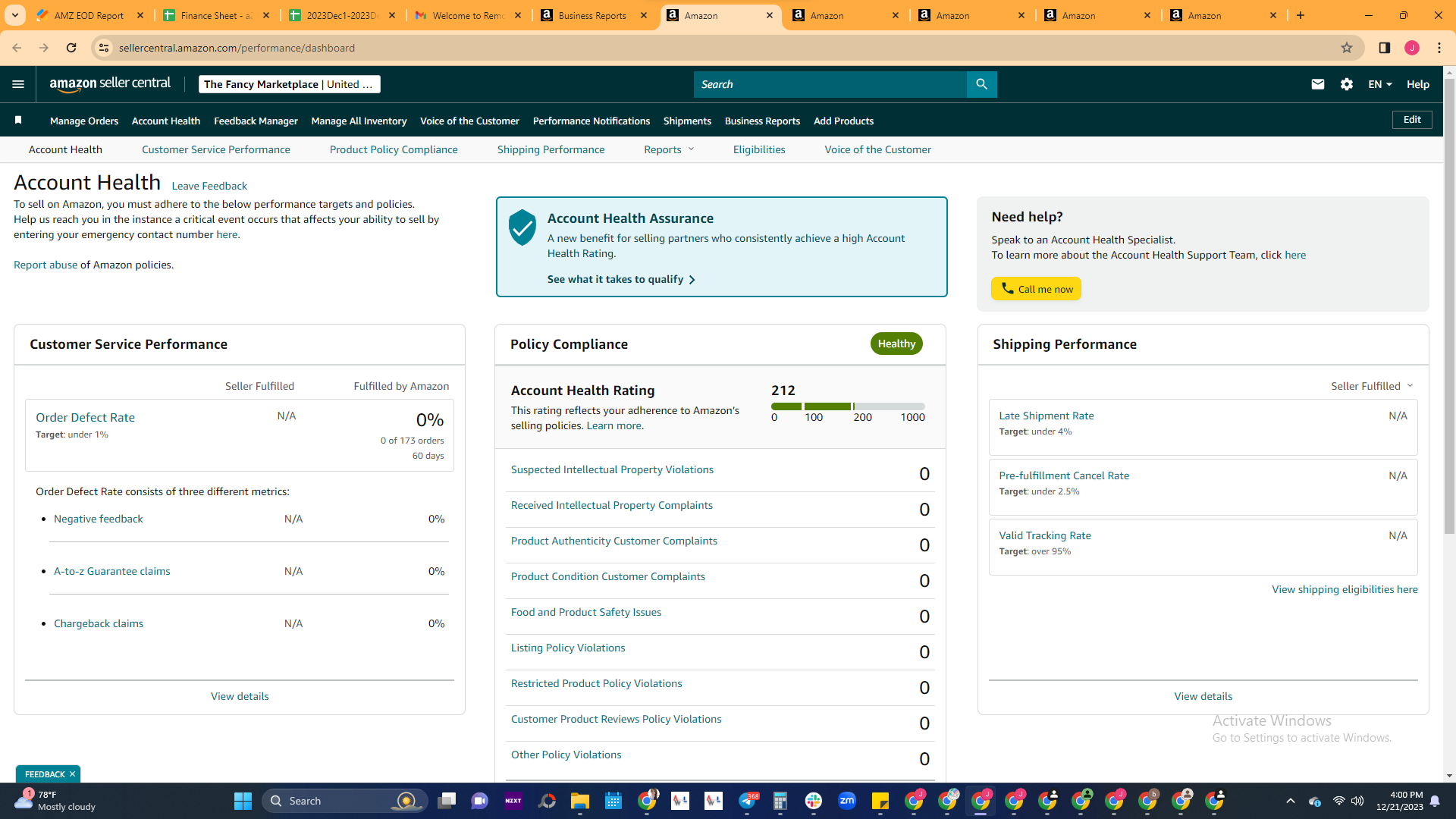Open the Seller Central hamburger menu
1456x819 pixels.
[18, 84]
